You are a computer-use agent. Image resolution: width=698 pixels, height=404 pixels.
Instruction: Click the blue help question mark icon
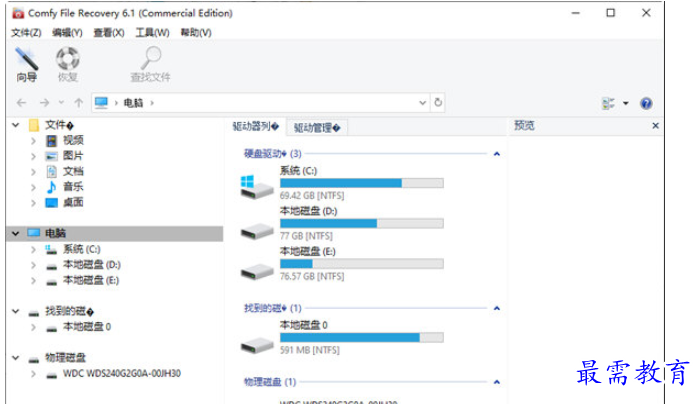coord(646,103)
